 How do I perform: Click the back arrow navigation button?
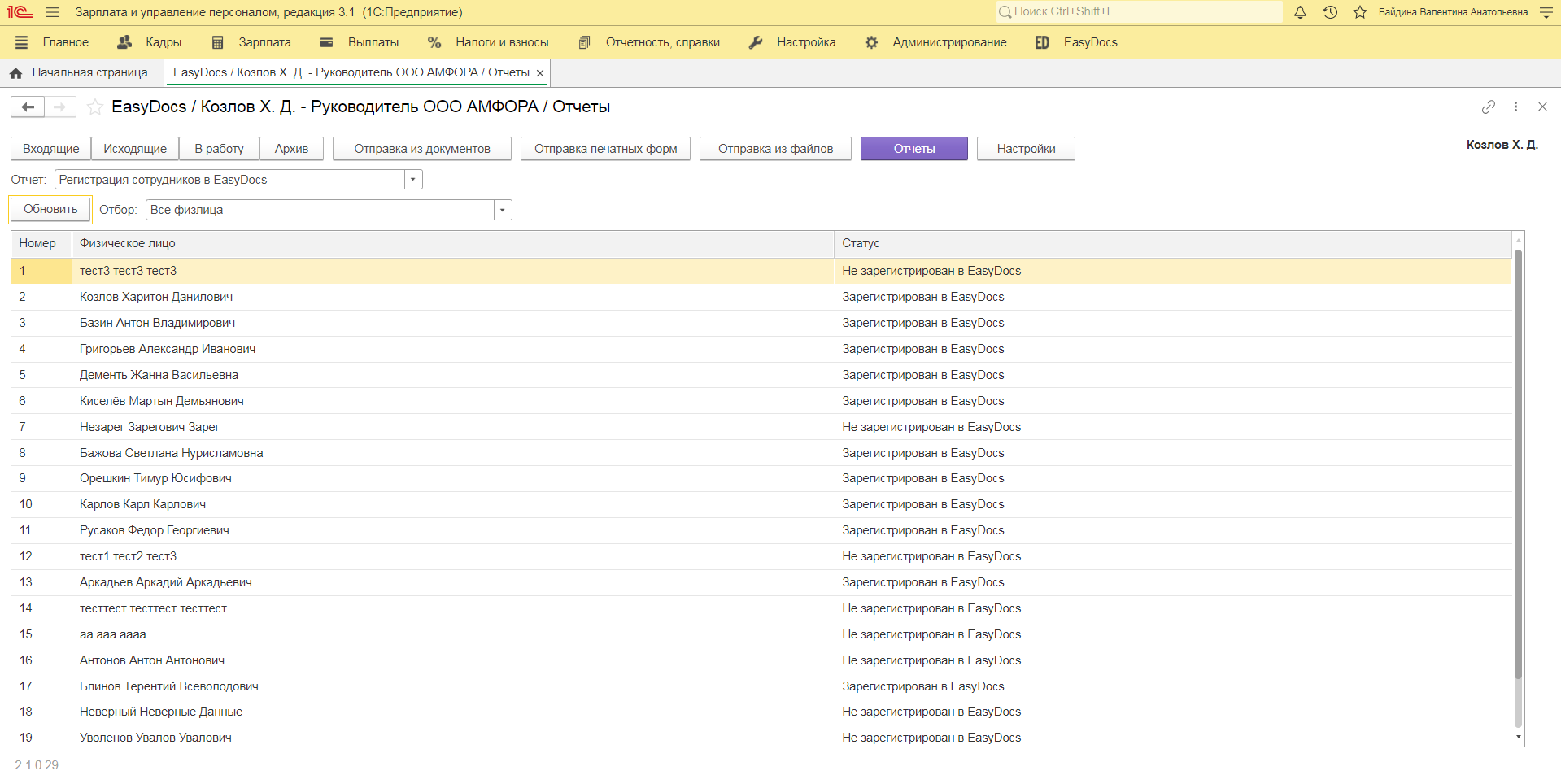click(28, 107)
